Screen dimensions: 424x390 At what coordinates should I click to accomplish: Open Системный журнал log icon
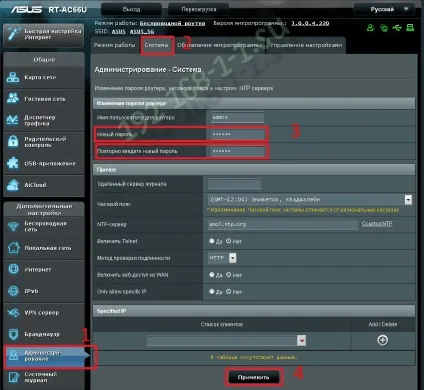pos(13,377)
